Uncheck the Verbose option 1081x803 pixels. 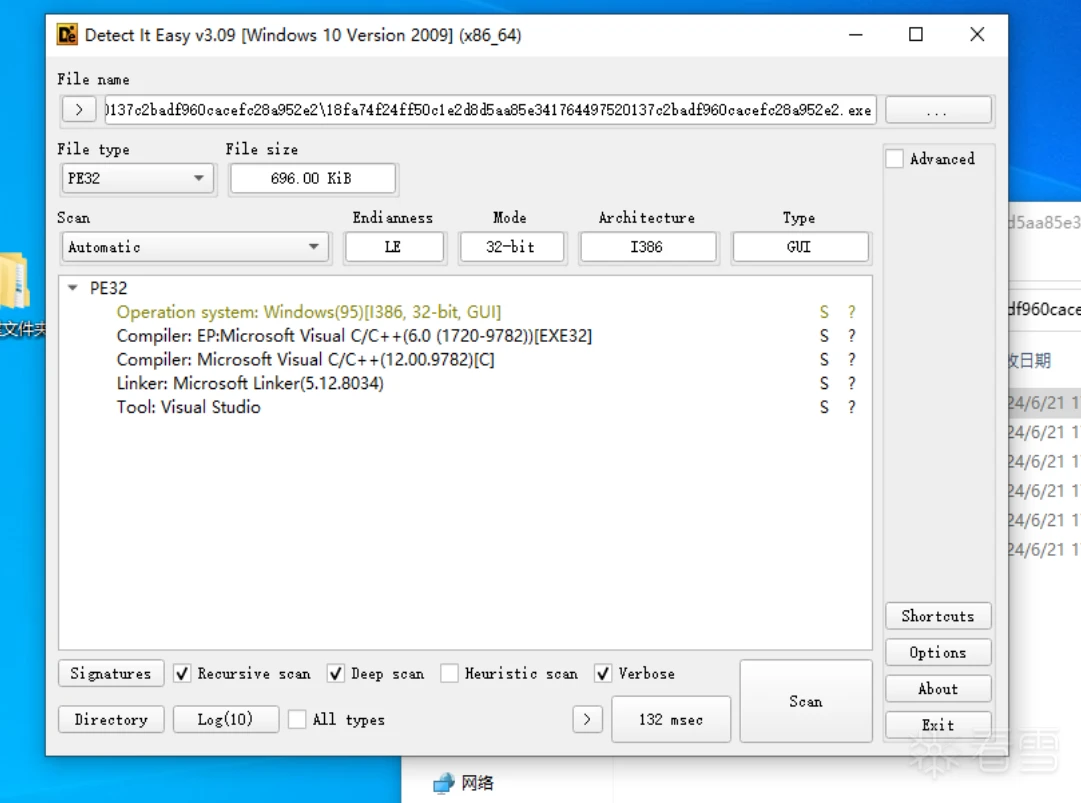(603, 673)
